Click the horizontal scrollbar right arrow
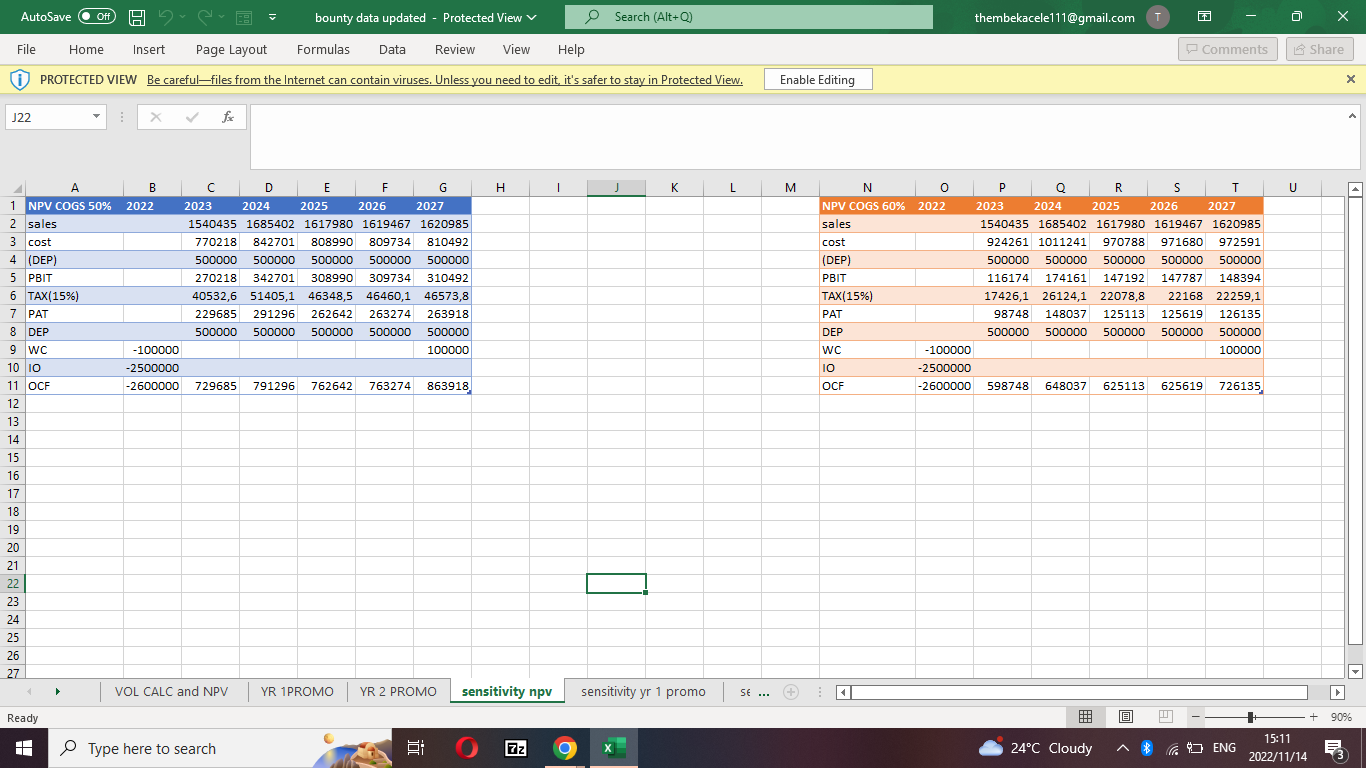The image size is (1366, 768). pyautogui.click(x=1338, y=692)
